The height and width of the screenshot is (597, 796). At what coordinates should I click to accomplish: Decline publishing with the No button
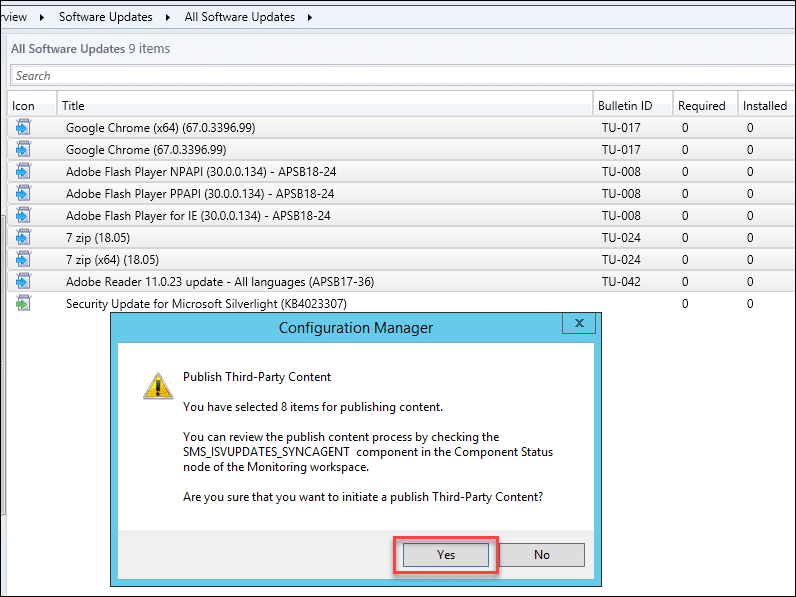coord(542,555)
